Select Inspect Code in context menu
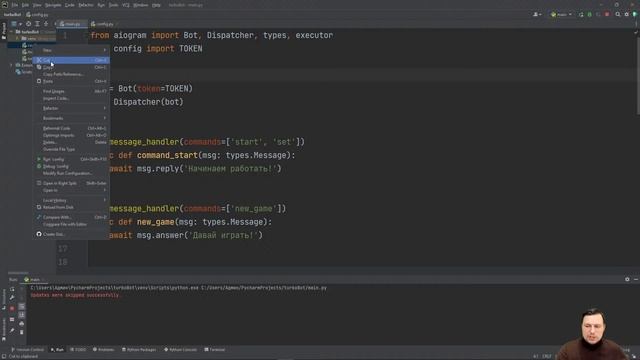Image resolution: width=640 pixels, height=360 pixels. coord(71,98)
